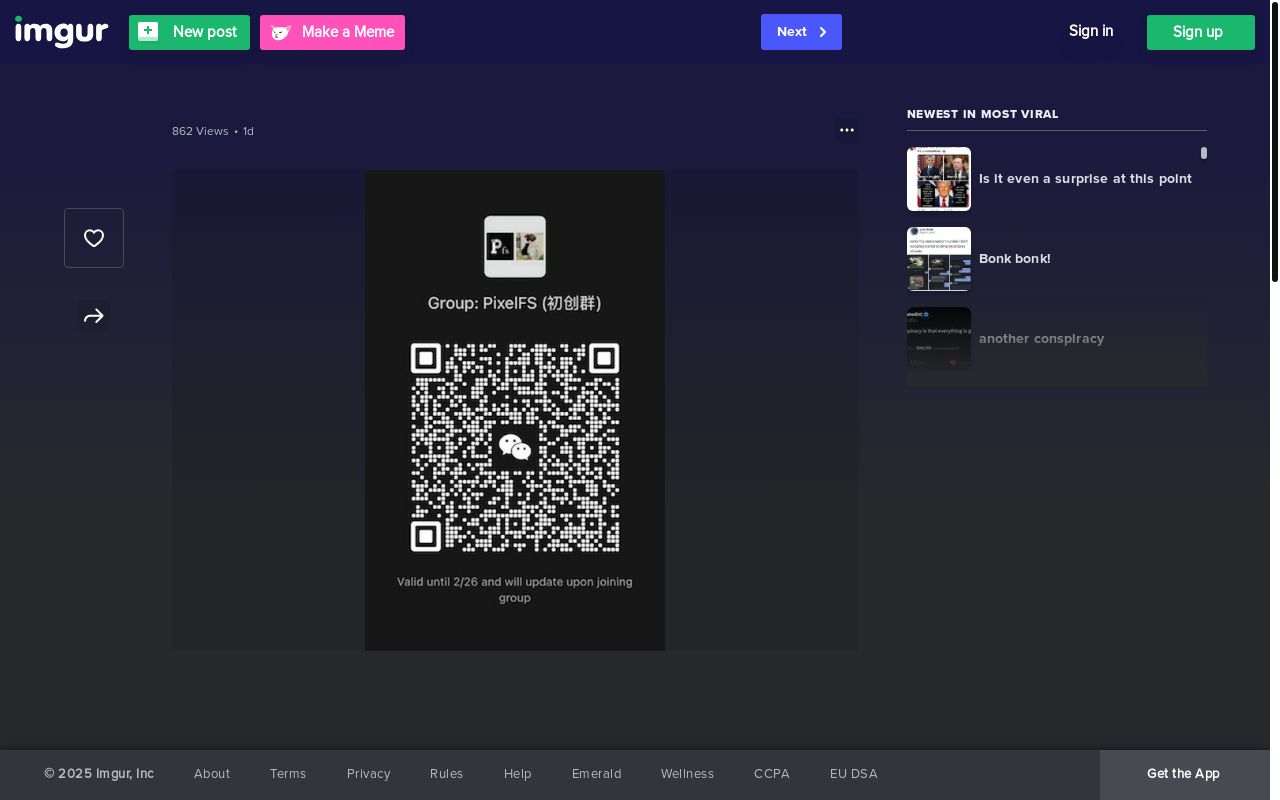
Task: Open the post options ellipsis menu
Action: (847, 130)
